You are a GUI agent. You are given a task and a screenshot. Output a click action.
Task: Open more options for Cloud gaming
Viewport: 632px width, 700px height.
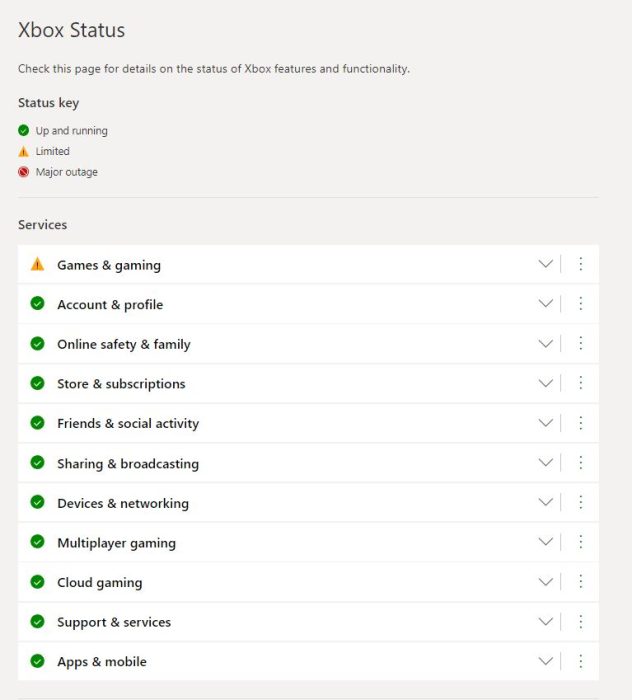[x=581, y=582]
